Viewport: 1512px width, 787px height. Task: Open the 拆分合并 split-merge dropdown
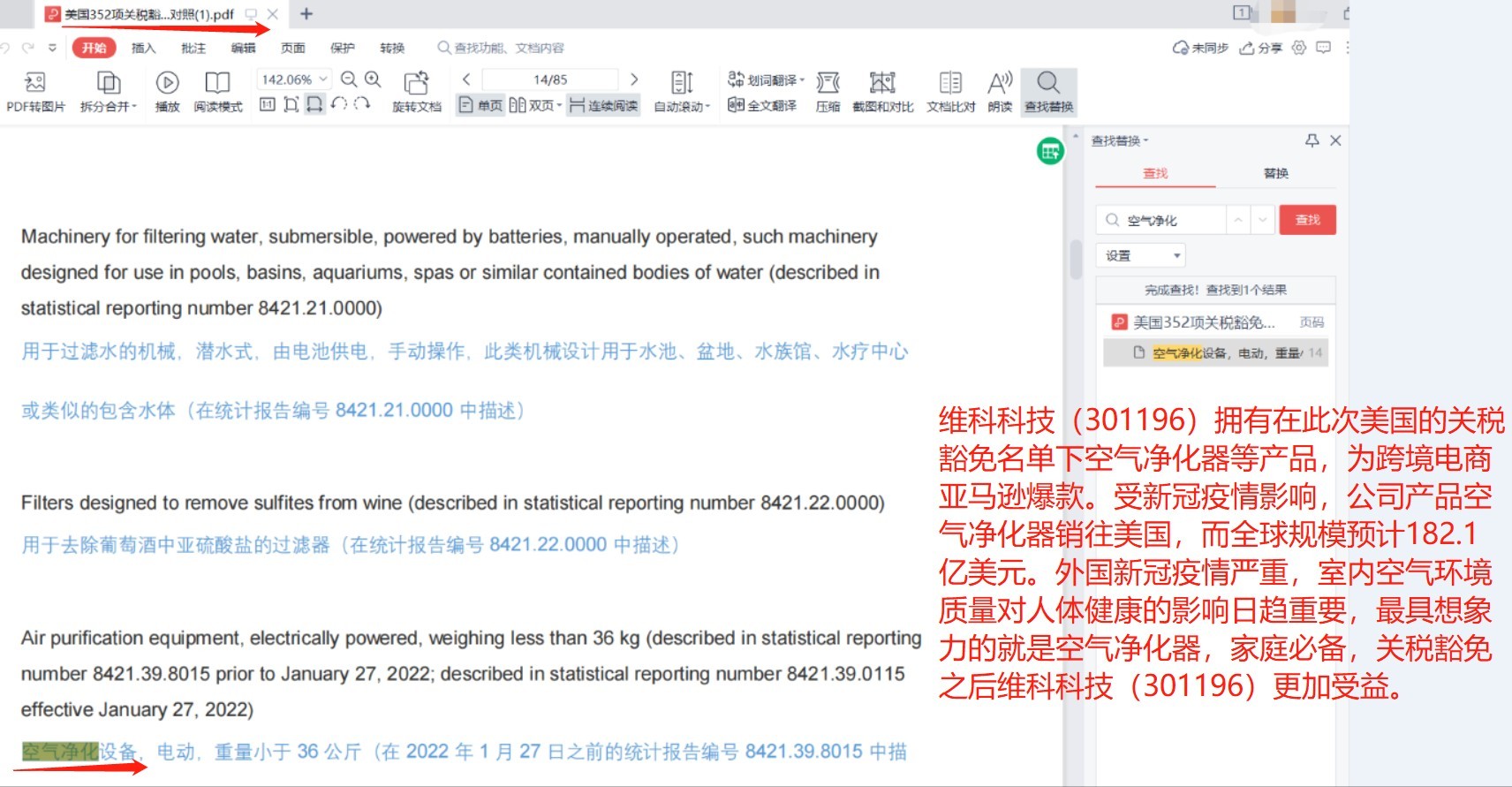coord(109,92)
